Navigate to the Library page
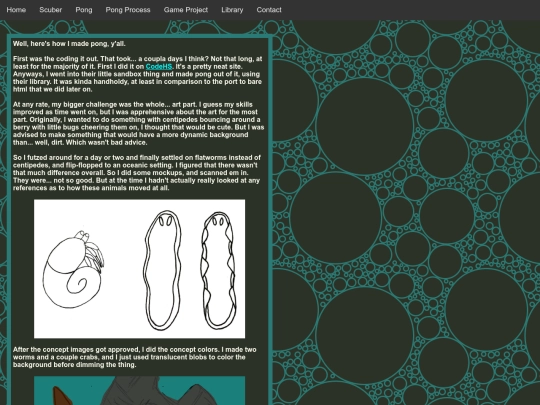Screen dimensions: 540x405 click(x=232, y=10)
